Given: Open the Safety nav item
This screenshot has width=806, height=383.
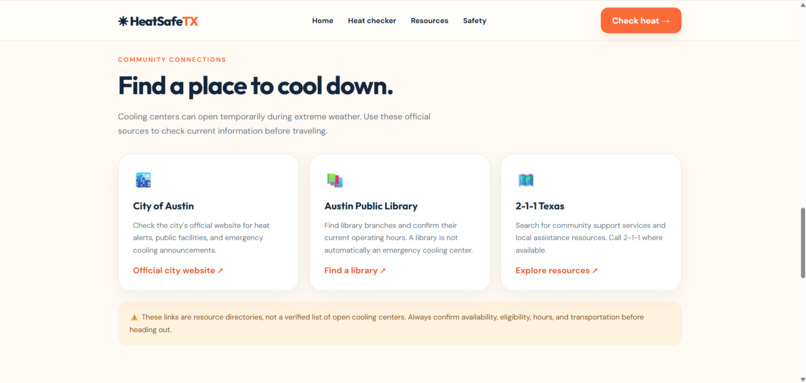Looking at the screenshot, I should [x=474, y=21].
